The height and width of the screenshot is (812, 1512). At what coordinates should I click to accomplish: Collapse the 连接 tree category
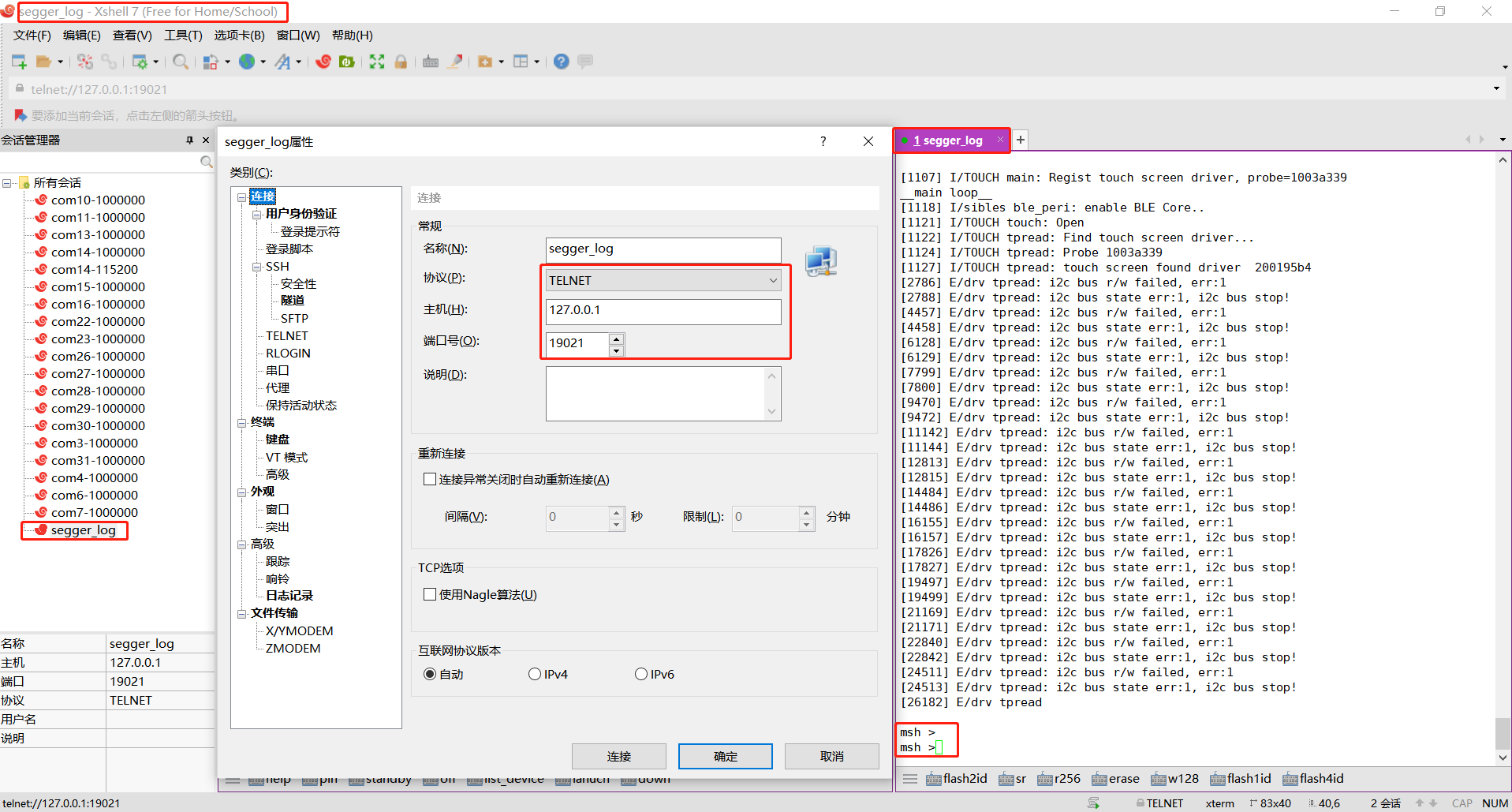pos(241,196)
